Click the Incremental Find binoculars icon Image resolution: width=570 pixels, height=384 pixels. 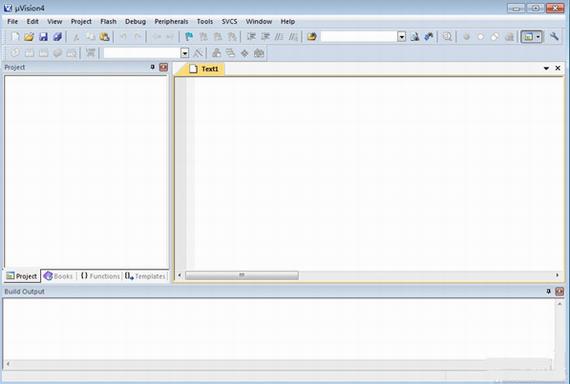tap(429, 37)
